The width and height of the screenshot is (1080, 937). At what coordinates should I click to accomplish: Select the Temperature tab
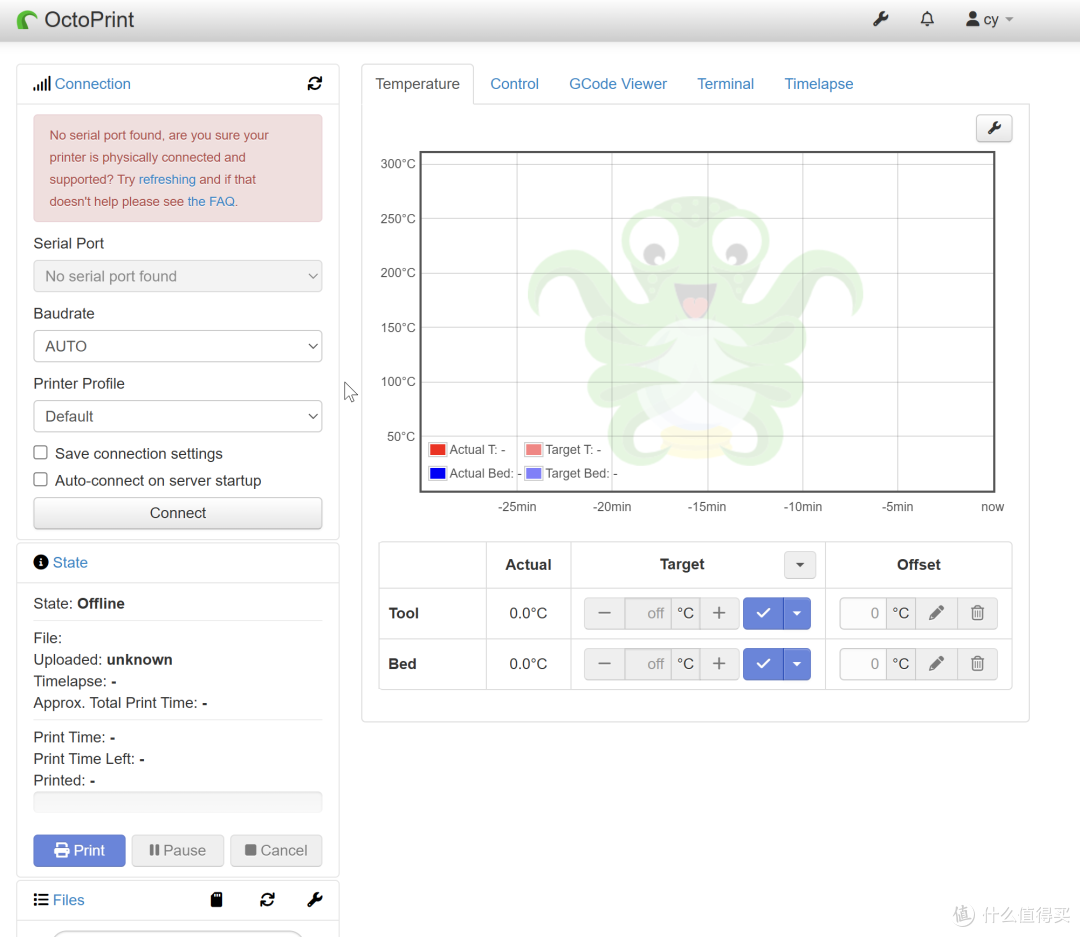[x=417, y=84]
